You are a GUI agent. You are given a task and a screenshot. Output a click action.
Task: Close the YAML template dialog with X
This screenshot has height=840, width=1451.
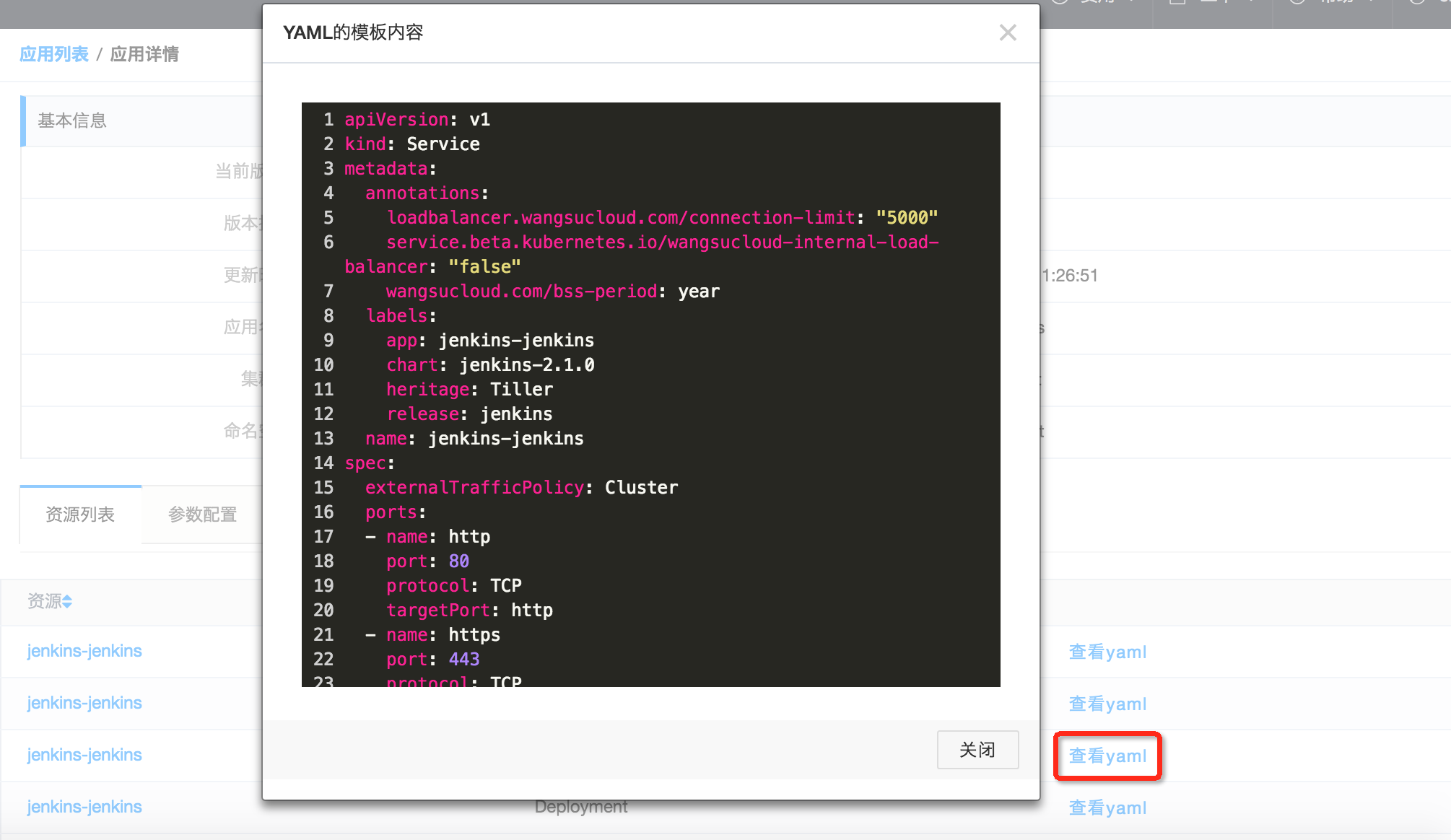(x=1008, y=32)
